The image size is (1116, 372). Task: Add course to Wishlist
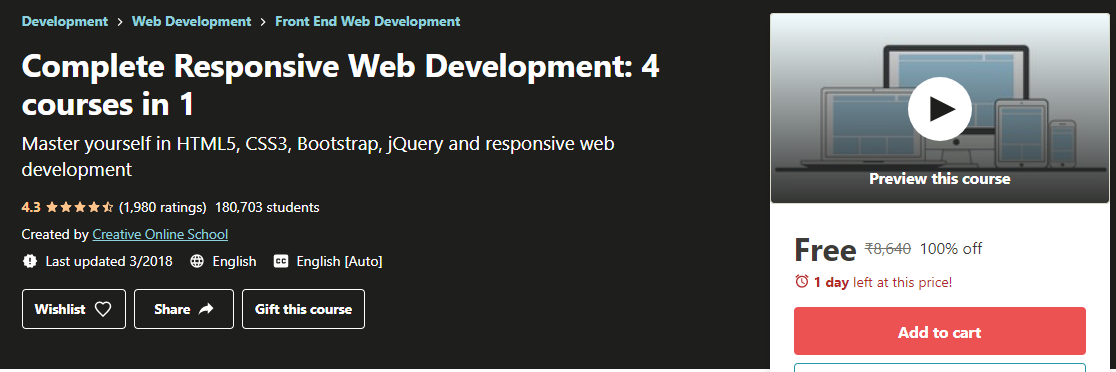click(x=74, y=309)
